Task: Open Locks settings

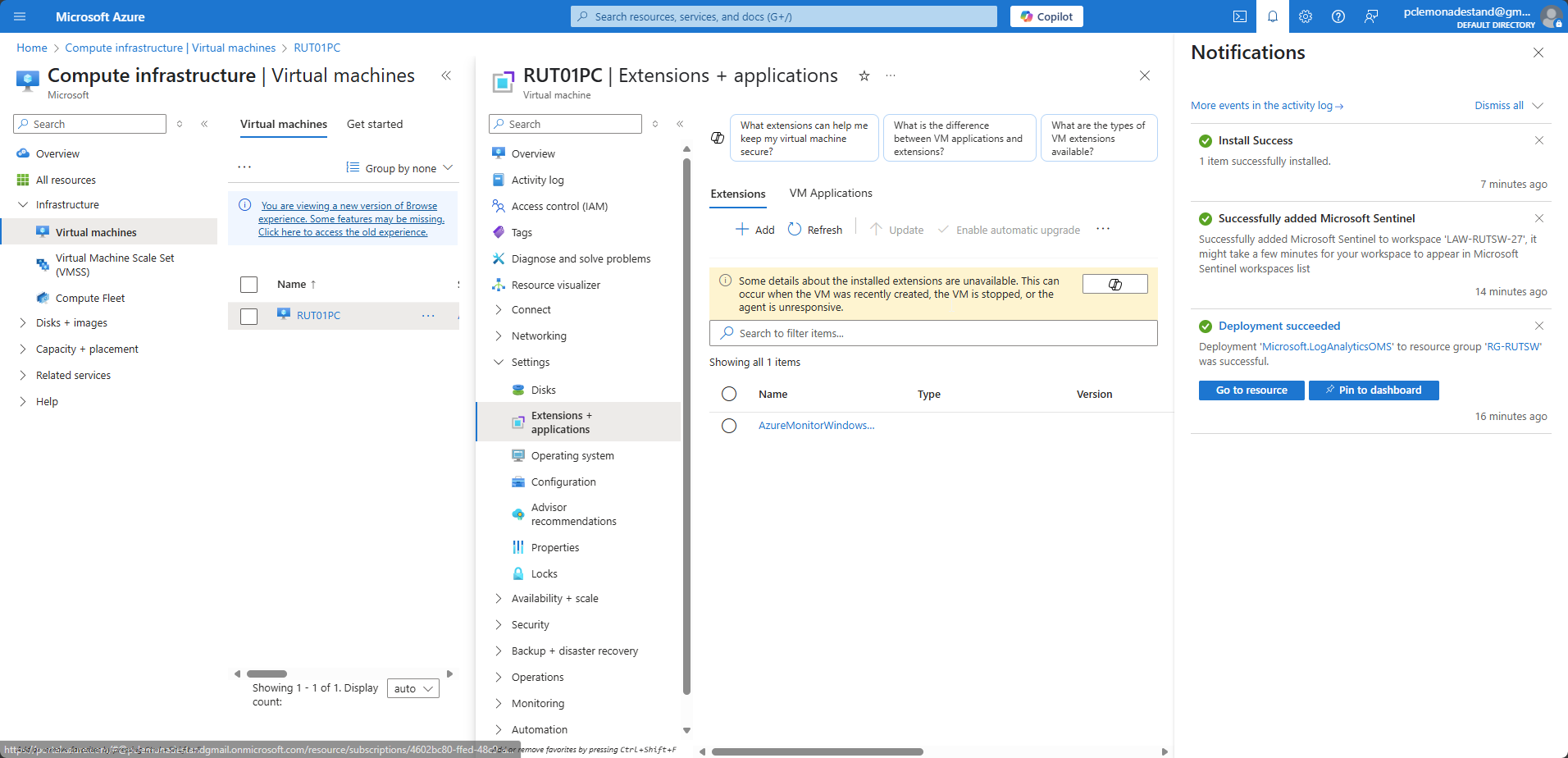Action: (x=544, y=573)
